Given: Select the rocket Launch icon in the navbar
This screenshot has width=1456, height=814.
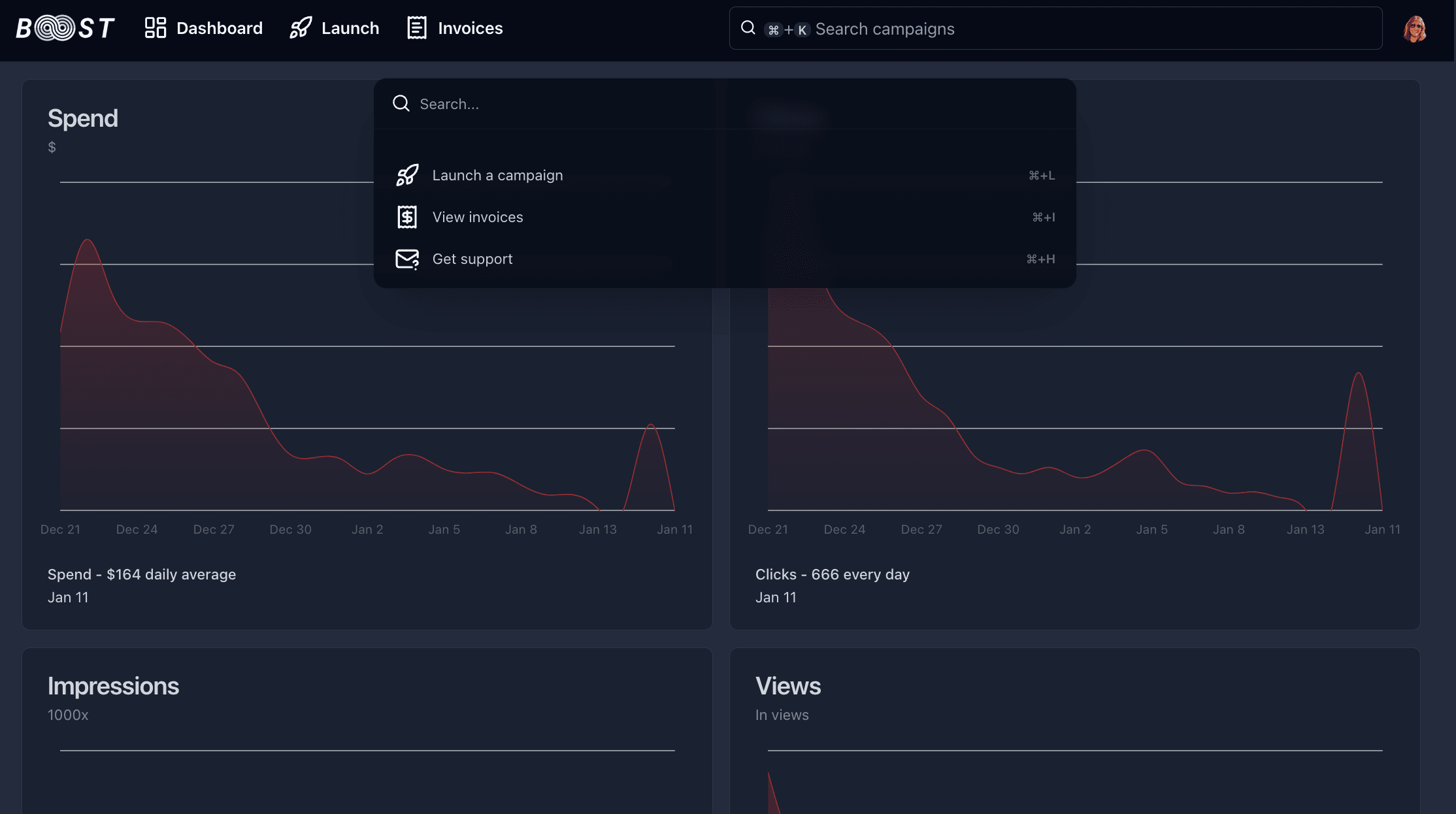Looking at the screenshot, I should pos(299,27).
